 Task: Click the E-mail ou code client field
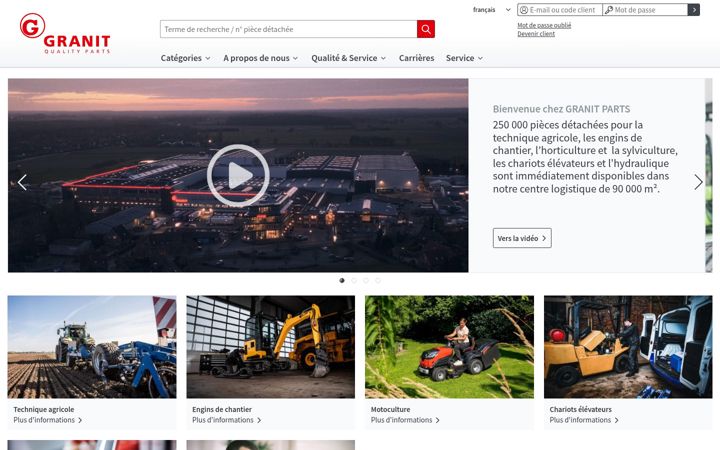click(x=560, y=10)
